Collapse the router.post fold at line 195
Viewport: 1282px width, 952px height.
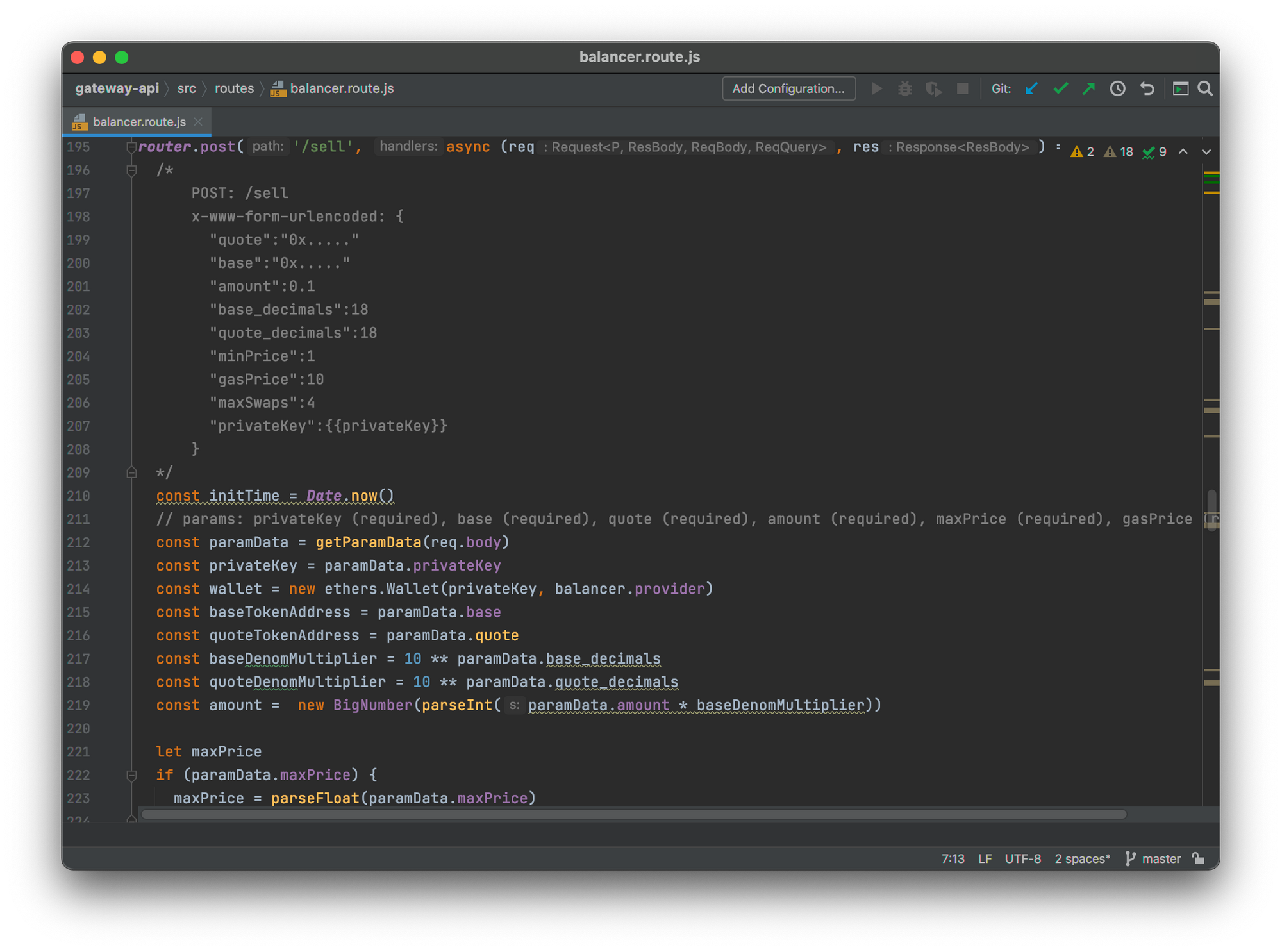point(131,147)
